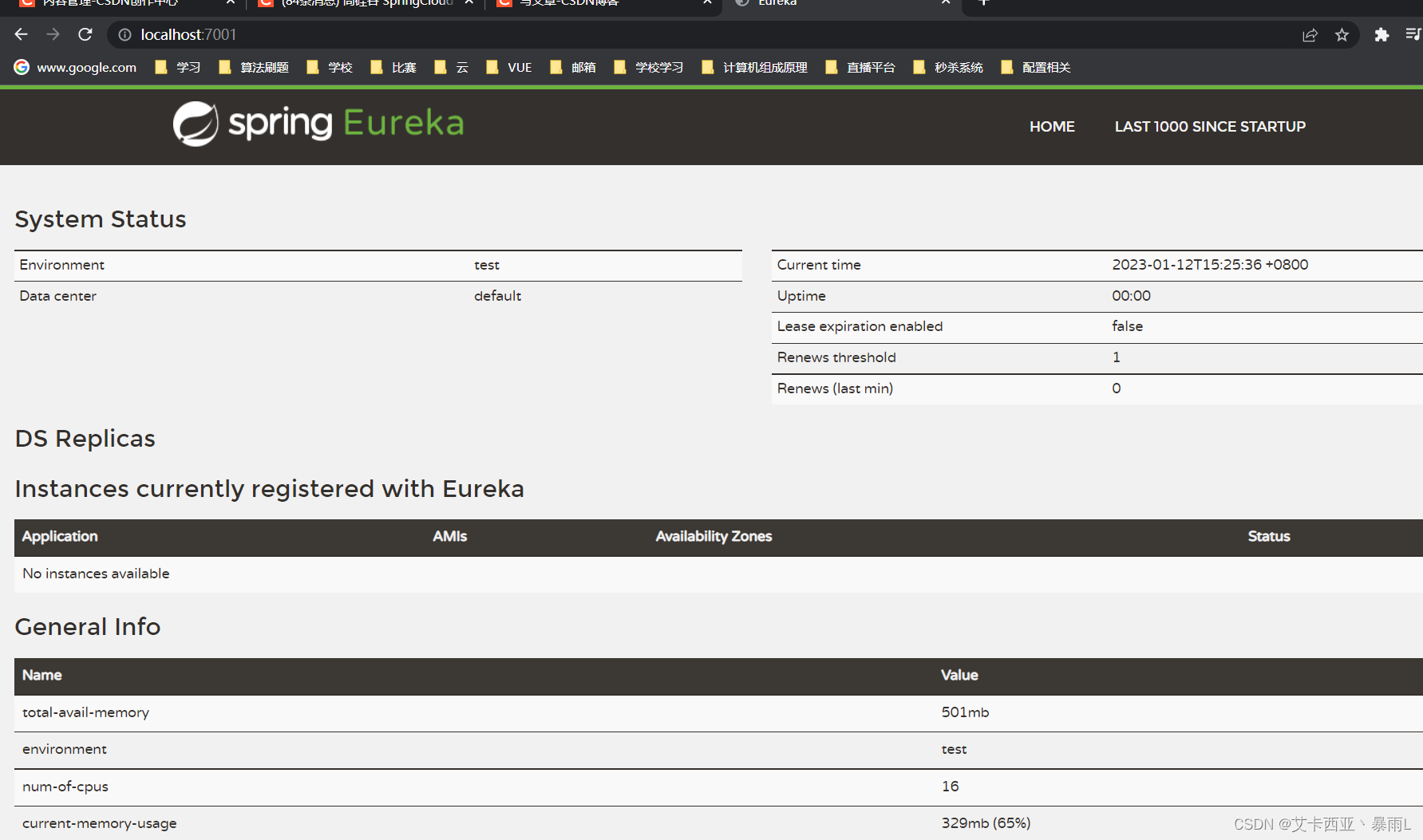Open the 直播平台 bookmark folder

(x=860, y=67)
